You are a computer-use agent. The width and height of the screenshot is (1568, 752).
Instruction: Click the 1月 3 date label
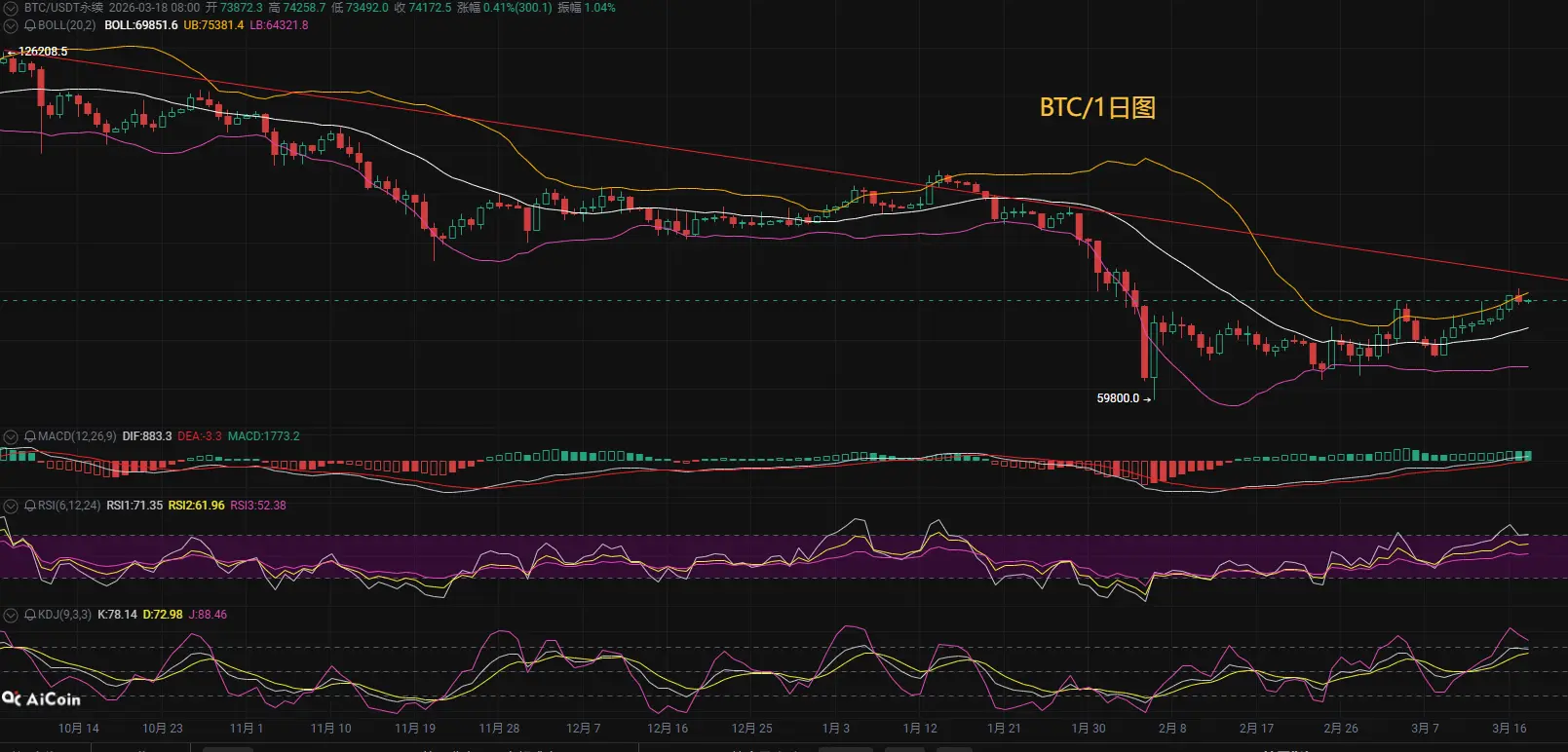click(836, 729)
